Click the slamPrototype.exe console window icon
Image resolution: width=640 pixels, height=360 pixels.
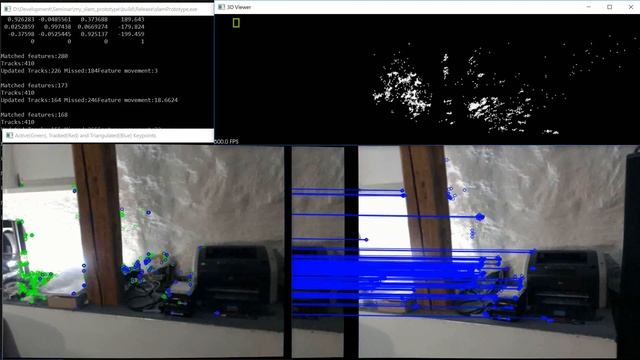[x=7, y=9]
